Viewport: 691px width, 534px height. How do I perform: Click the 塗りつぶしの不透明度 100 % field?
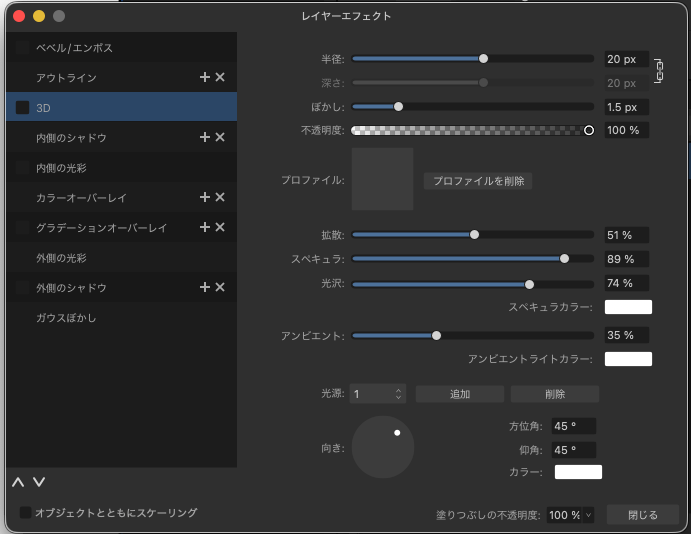pyautogui.click(x=565, y=515)
